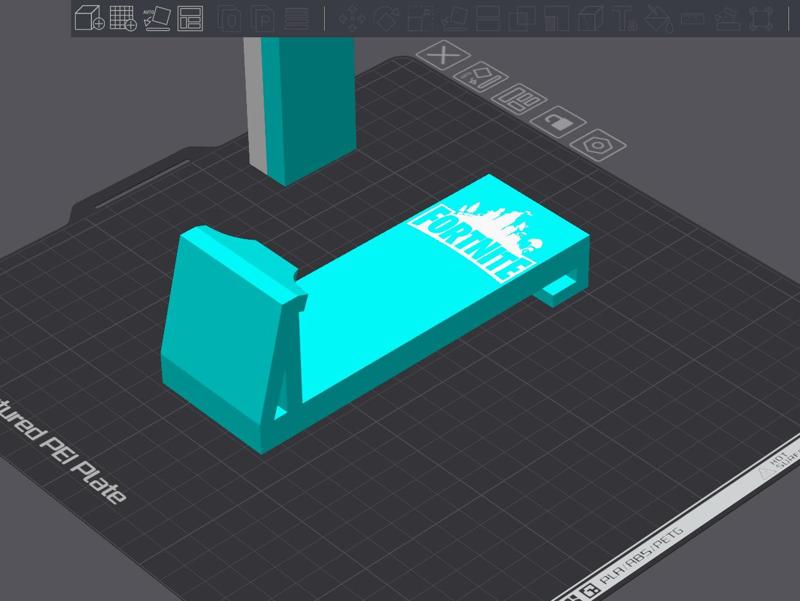Open the Supports painting tool
The image size is (800, 601).
[556, 18]
